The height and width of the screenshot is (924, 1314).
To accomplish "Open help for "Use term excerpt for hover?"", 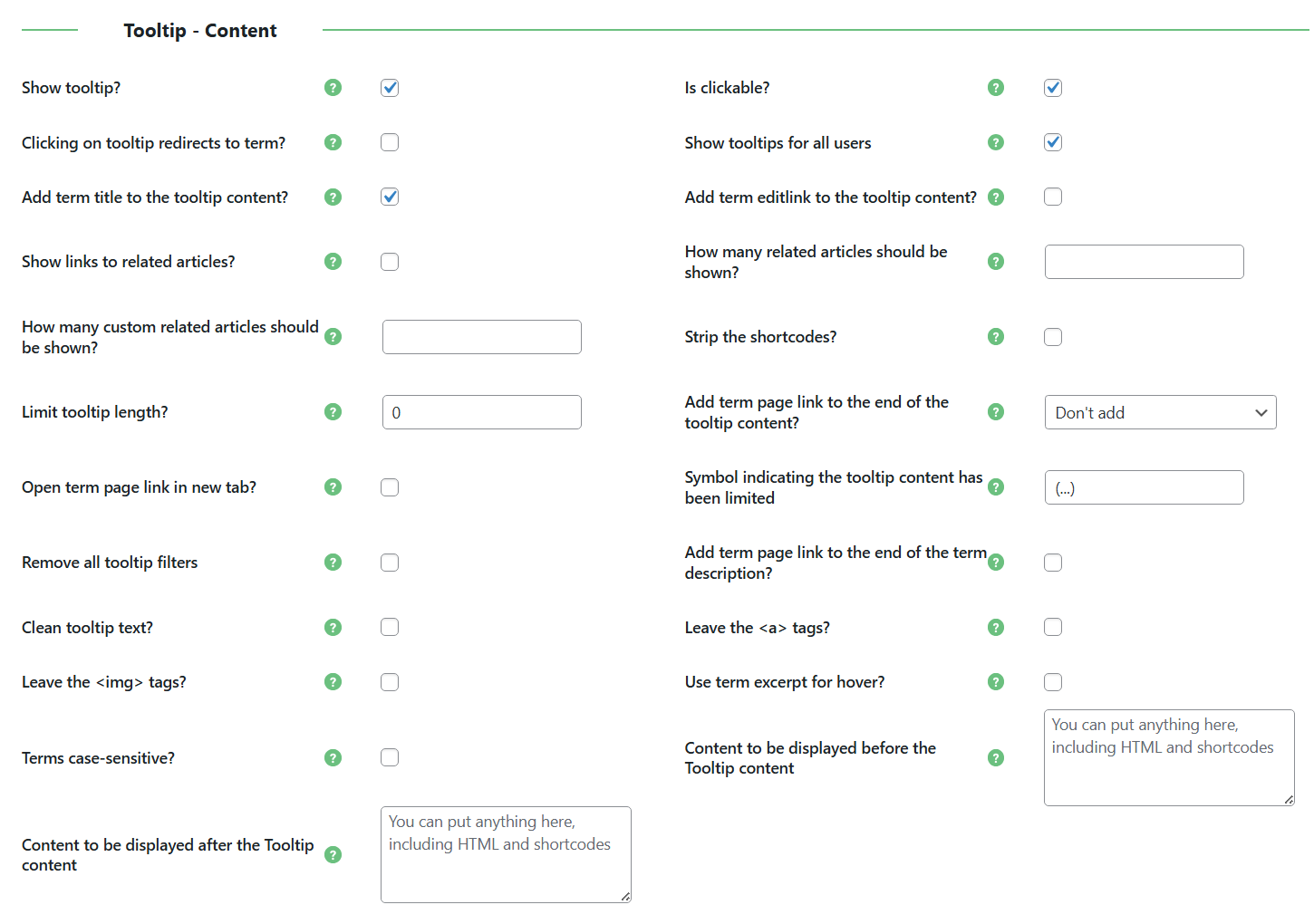I will pyautogui.click(x=996, y=681).
